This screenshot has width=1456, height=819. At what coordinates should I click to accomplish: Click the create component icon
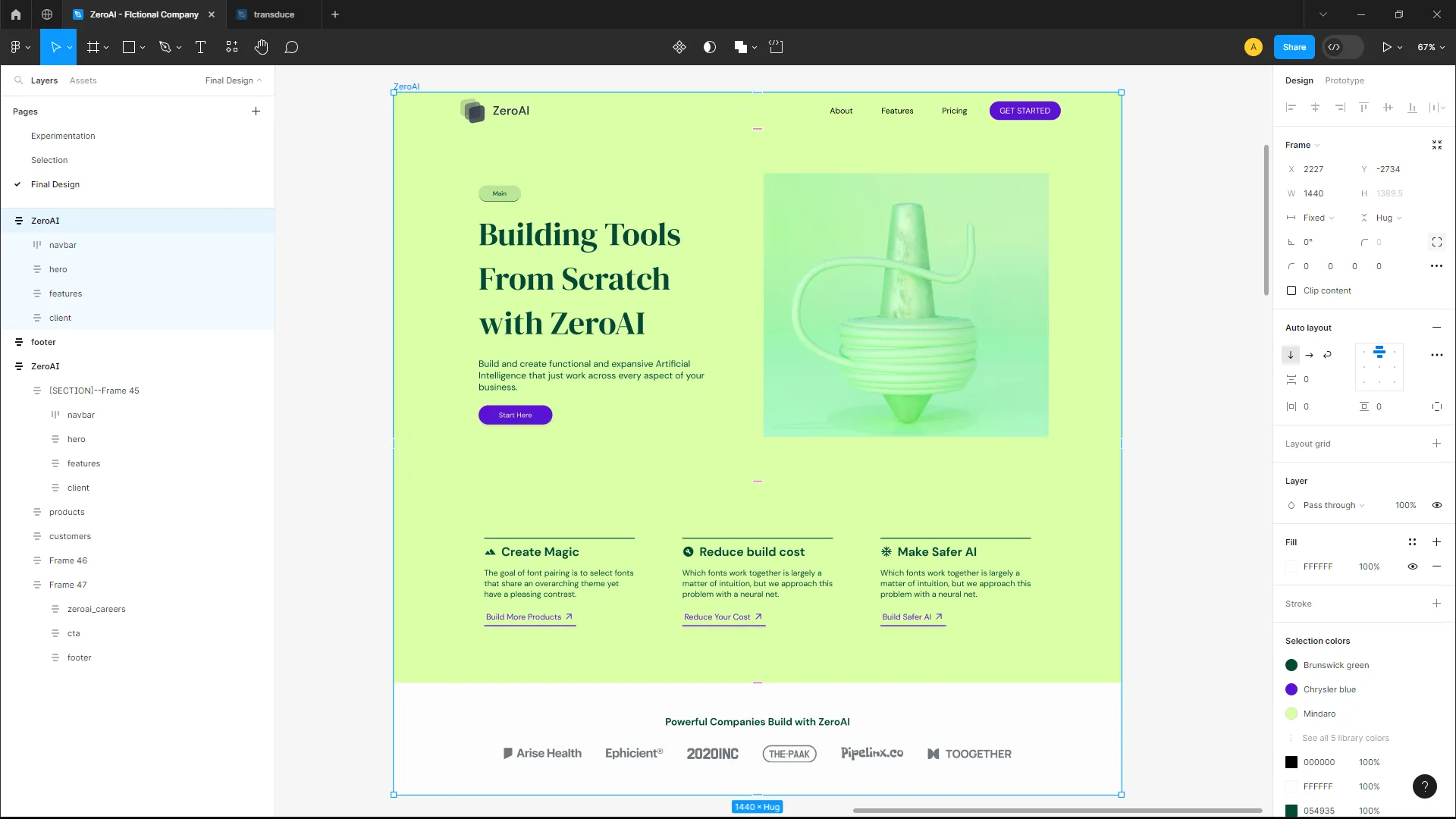[x=679, y=47]
